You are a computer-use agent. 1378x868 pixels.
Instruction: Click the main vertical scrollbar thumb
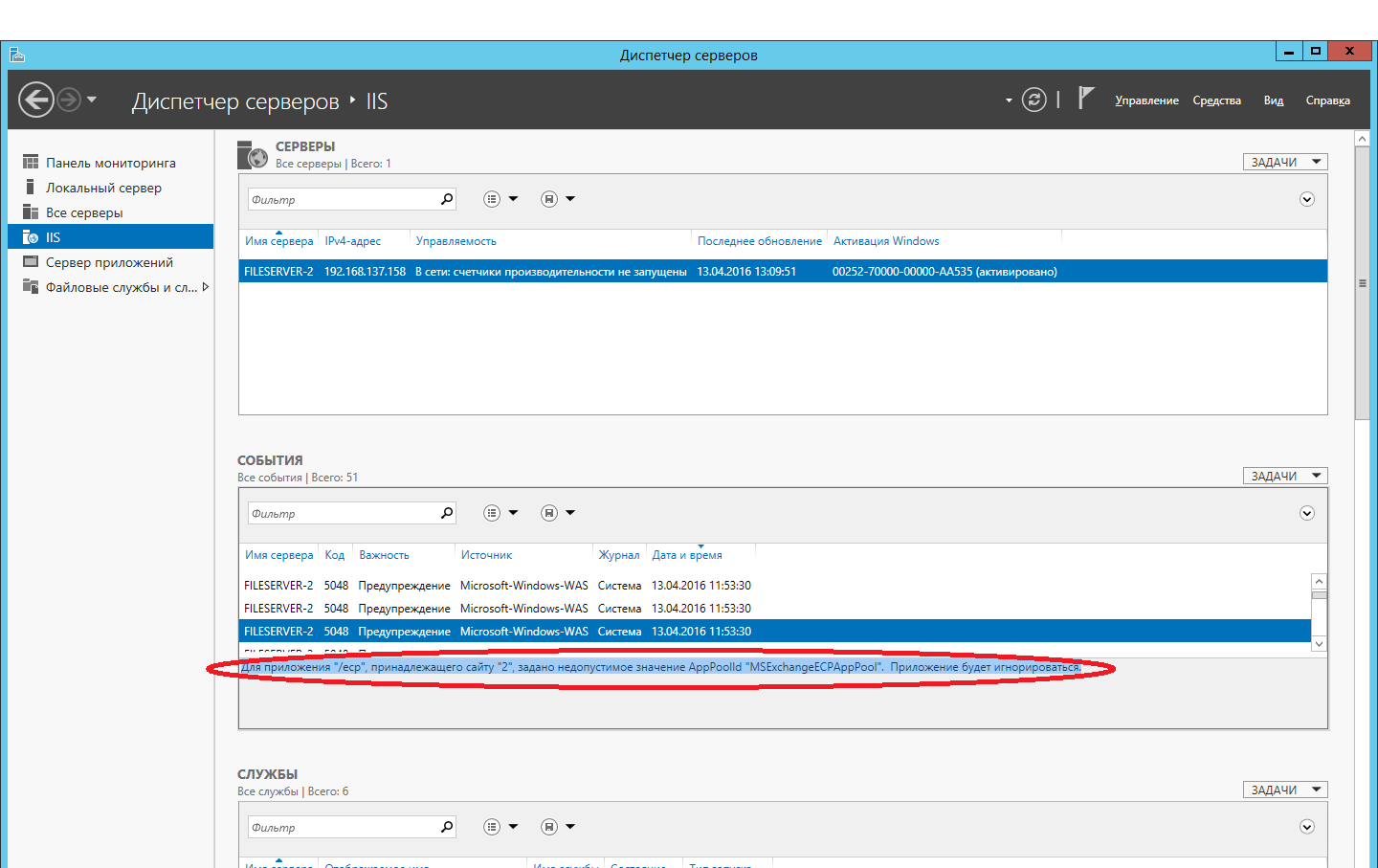coord(1363,283)
